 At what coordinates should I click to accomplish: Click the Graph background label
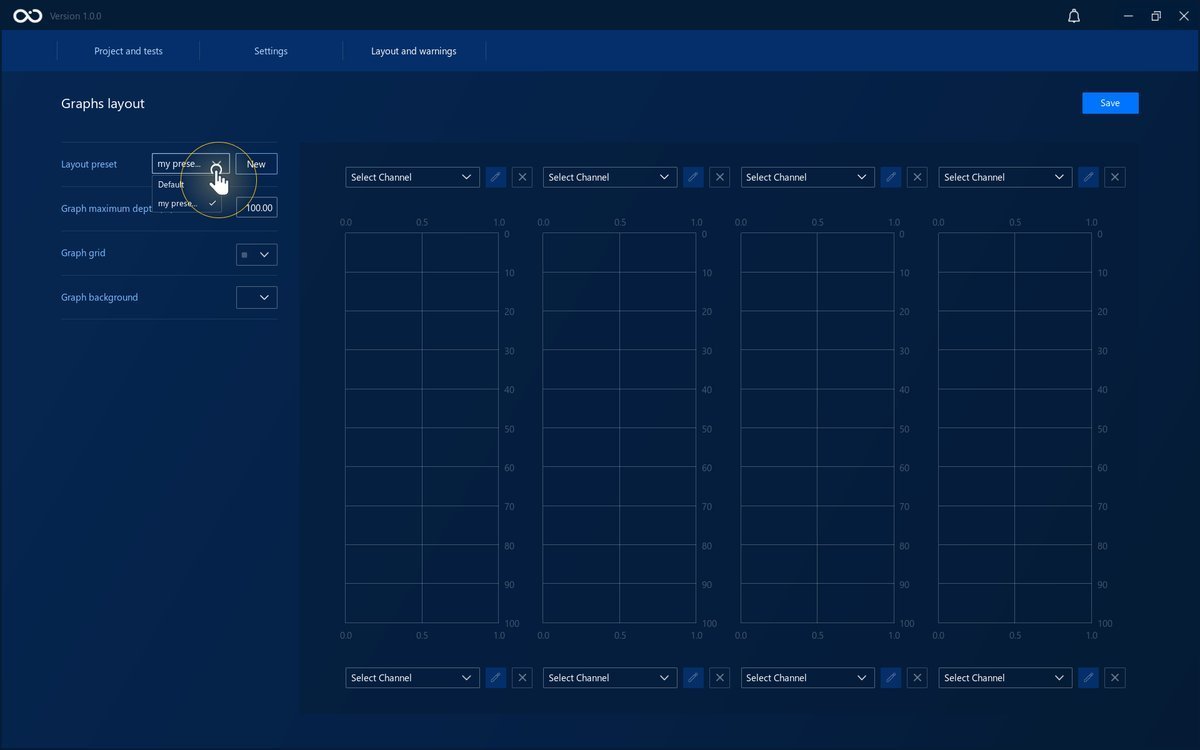[x=99, y=297]
